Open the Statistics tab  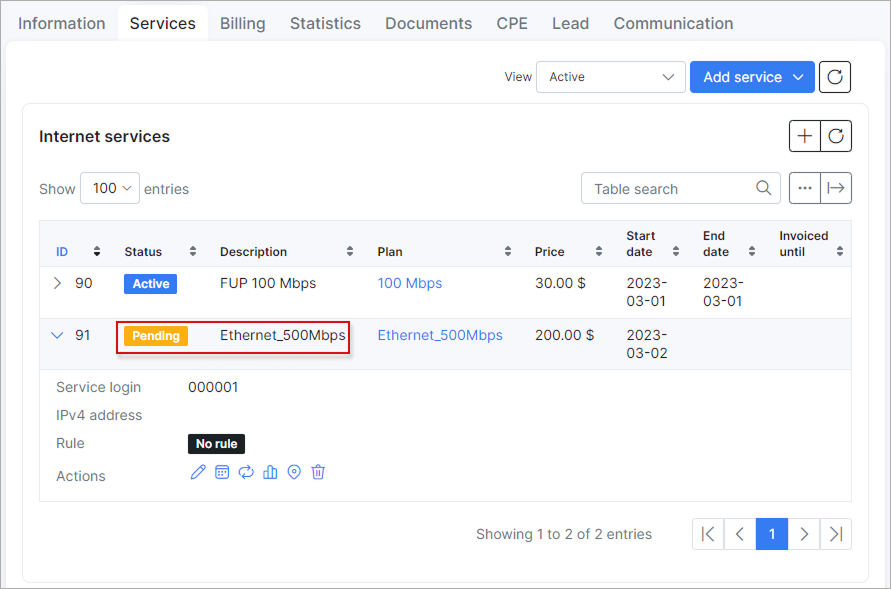pyautogui.click(x=325, y=23)
